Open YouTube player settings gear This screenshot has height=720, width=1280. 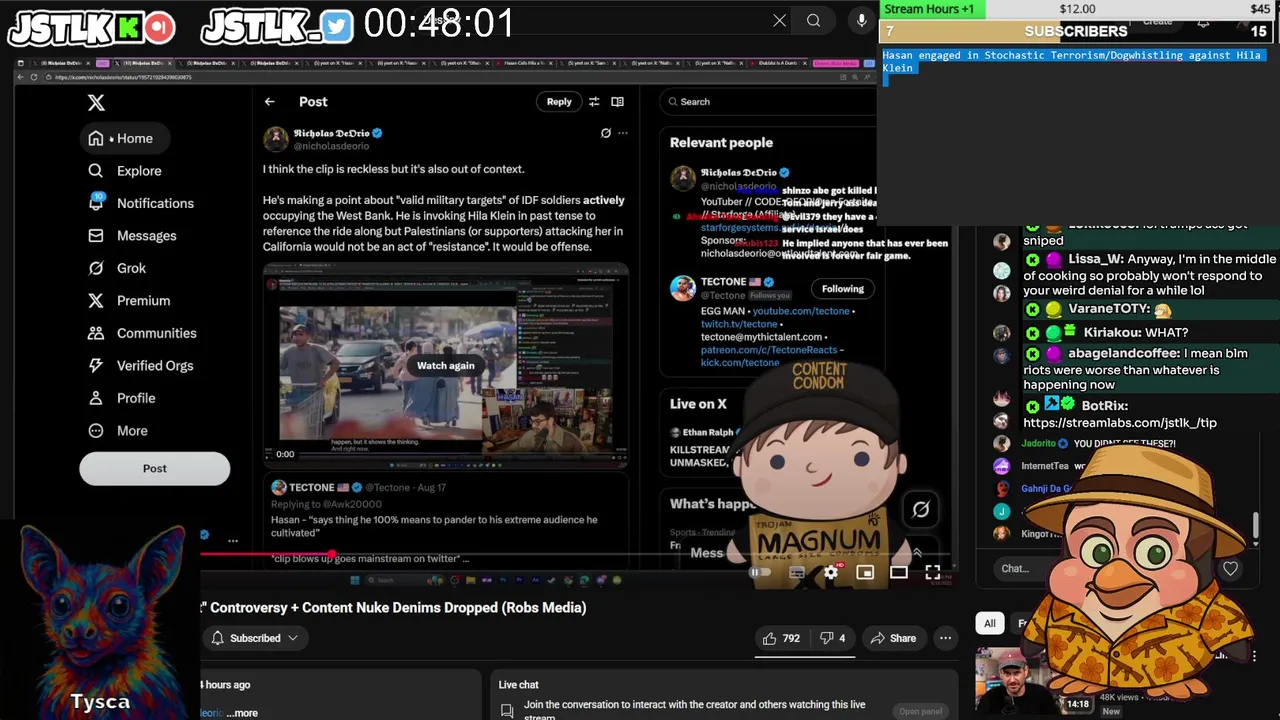831,573
